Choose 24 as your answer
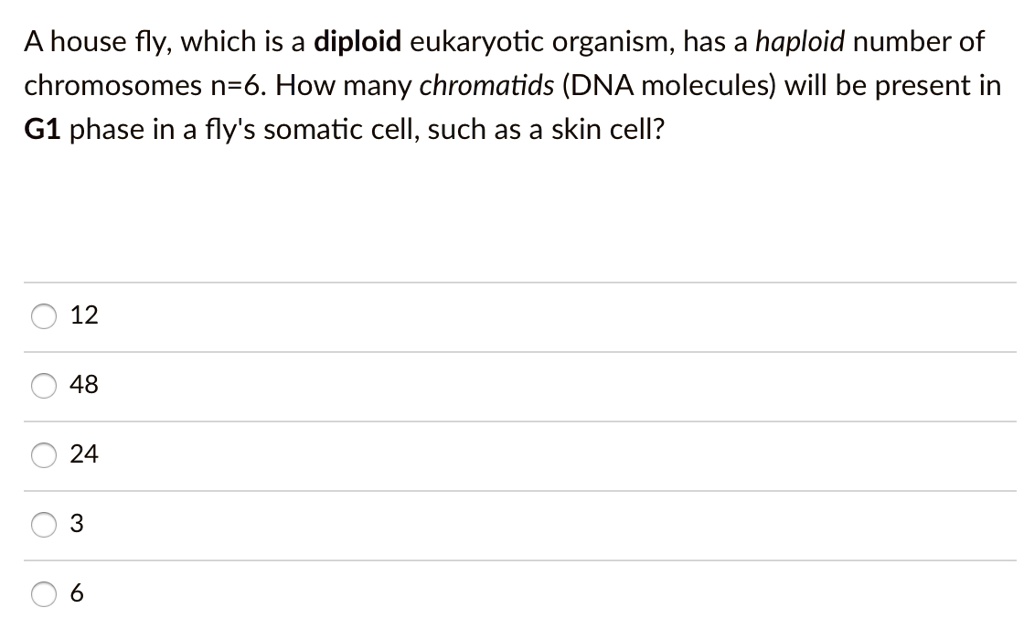The image size is (1024, 640). [83, 455]
